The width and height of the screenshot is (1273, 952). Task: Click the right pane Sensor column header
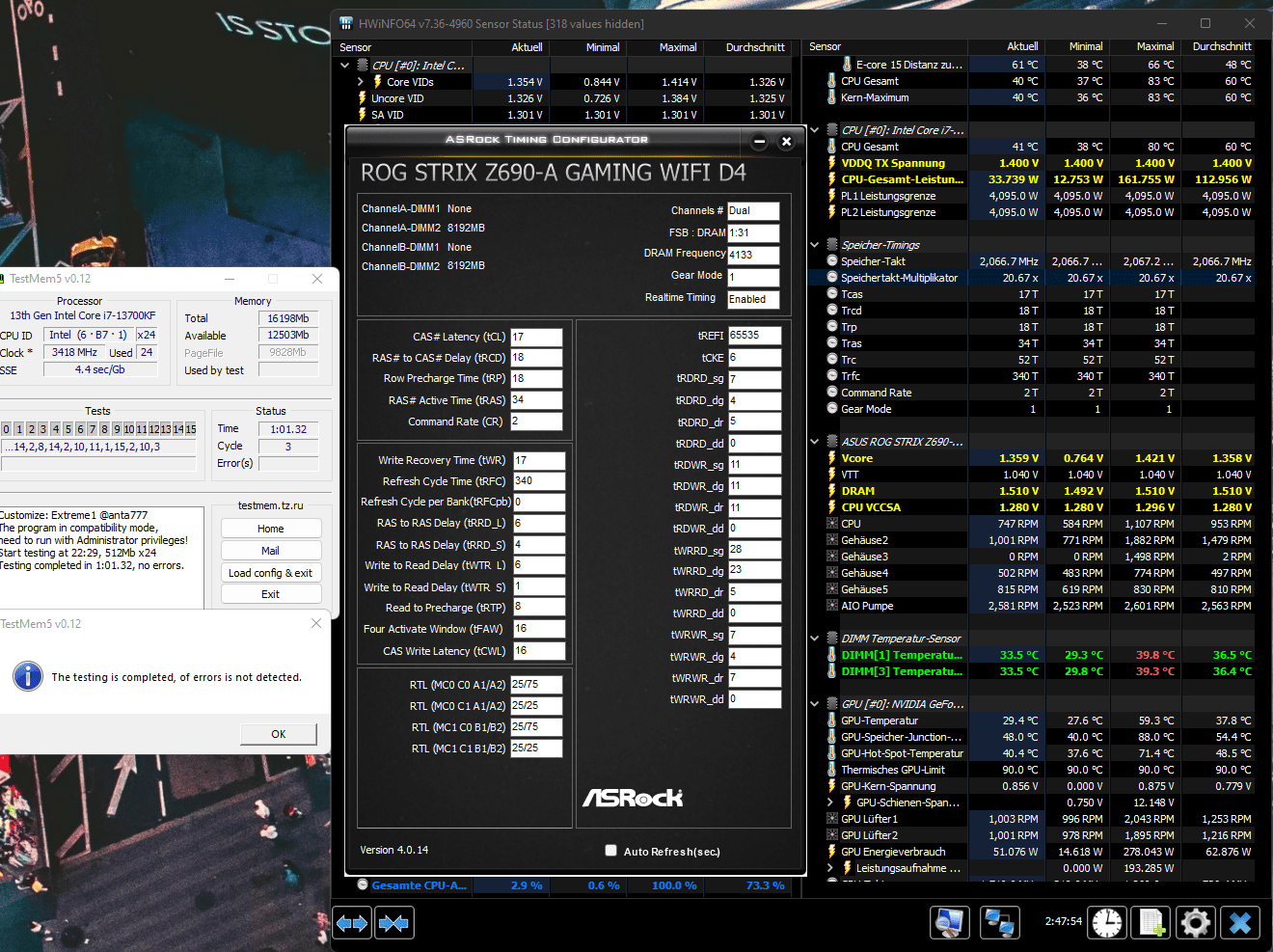[885, 46]
